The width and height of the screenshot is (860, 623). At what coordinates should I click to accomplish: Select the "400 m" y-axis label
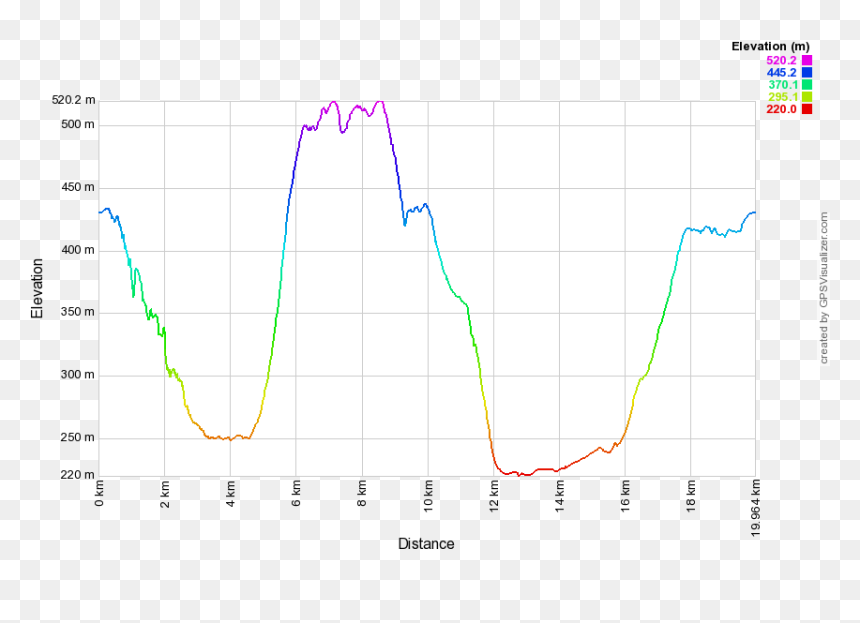(x=78, y=250)
